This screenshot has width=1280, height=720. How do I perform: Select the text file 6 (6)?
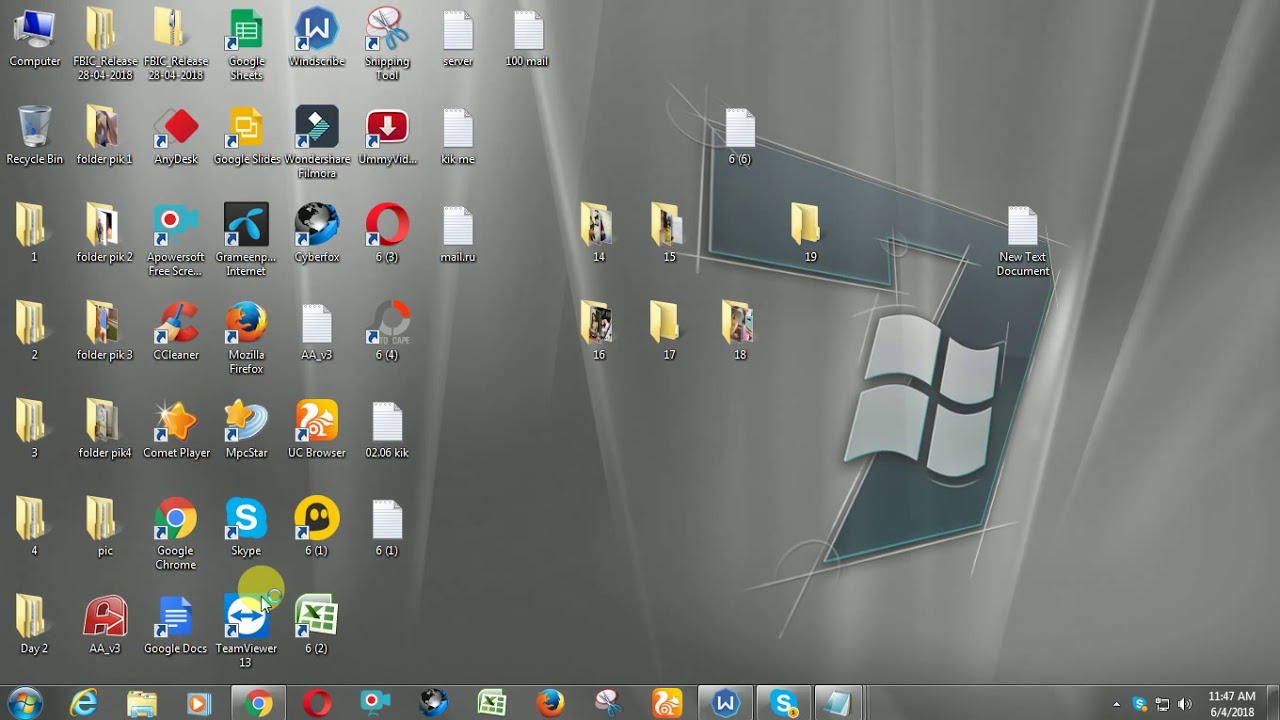[x=740, y=136]
